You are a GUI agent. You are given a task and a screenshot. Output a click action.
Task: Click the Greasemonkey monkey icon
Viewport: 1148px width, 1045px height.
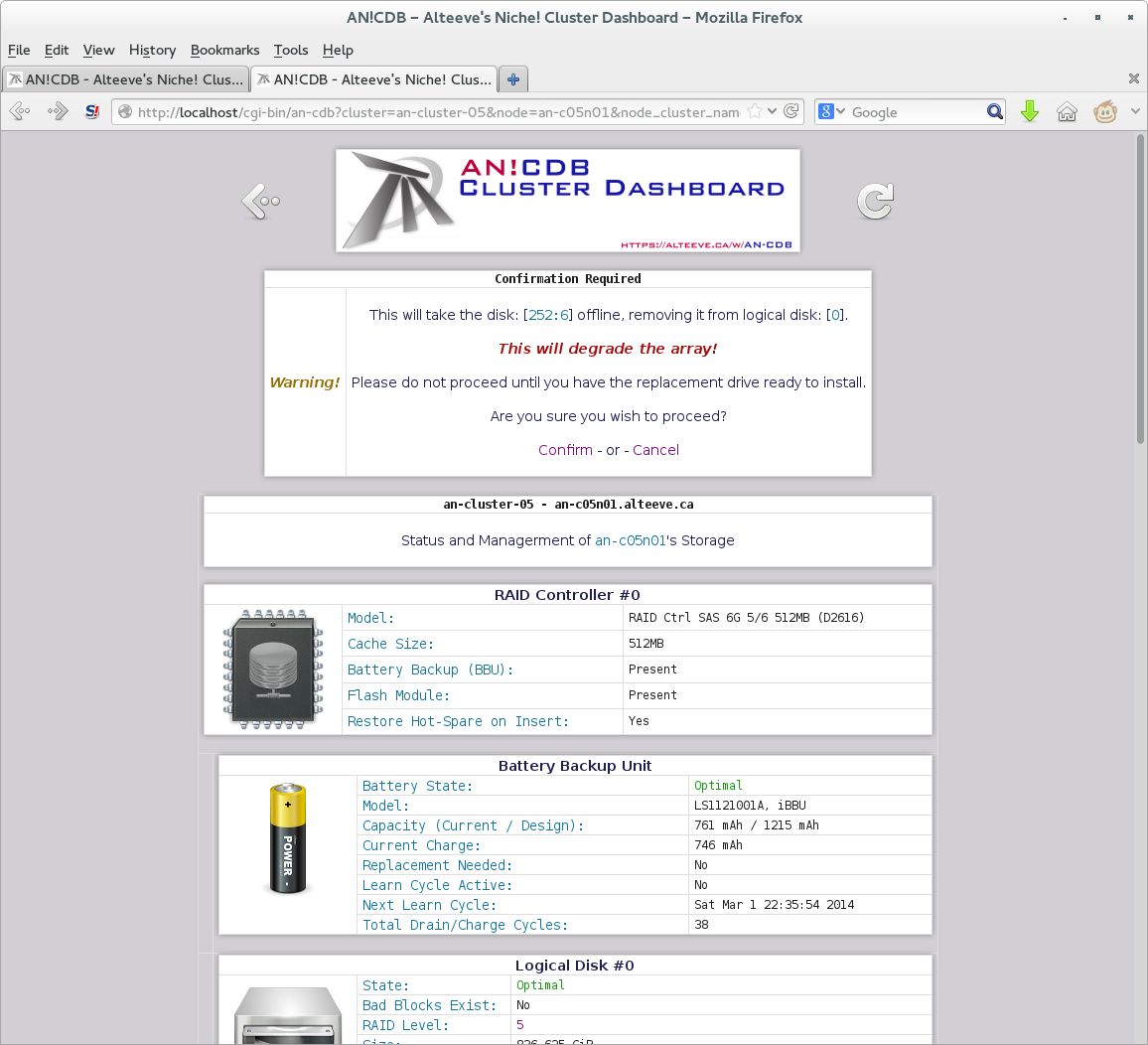coord(1104,112)
